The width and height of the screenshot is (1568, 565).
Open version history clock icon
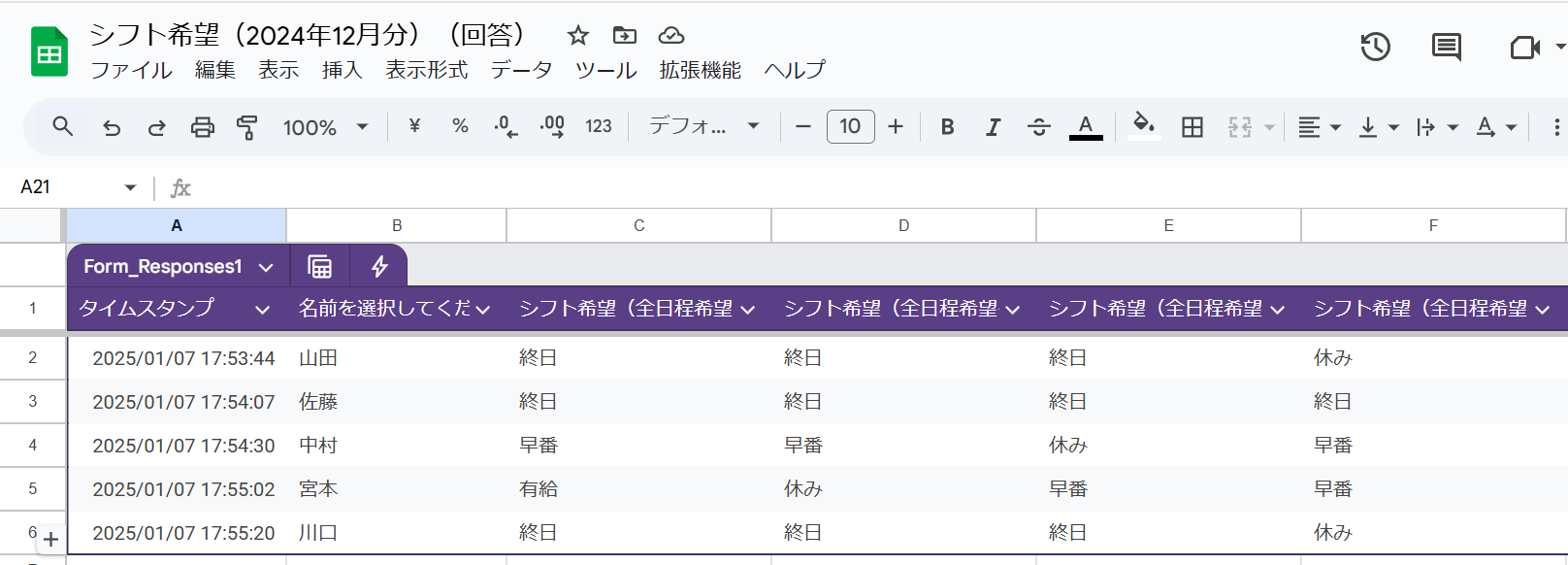[x=1375, y=47]
